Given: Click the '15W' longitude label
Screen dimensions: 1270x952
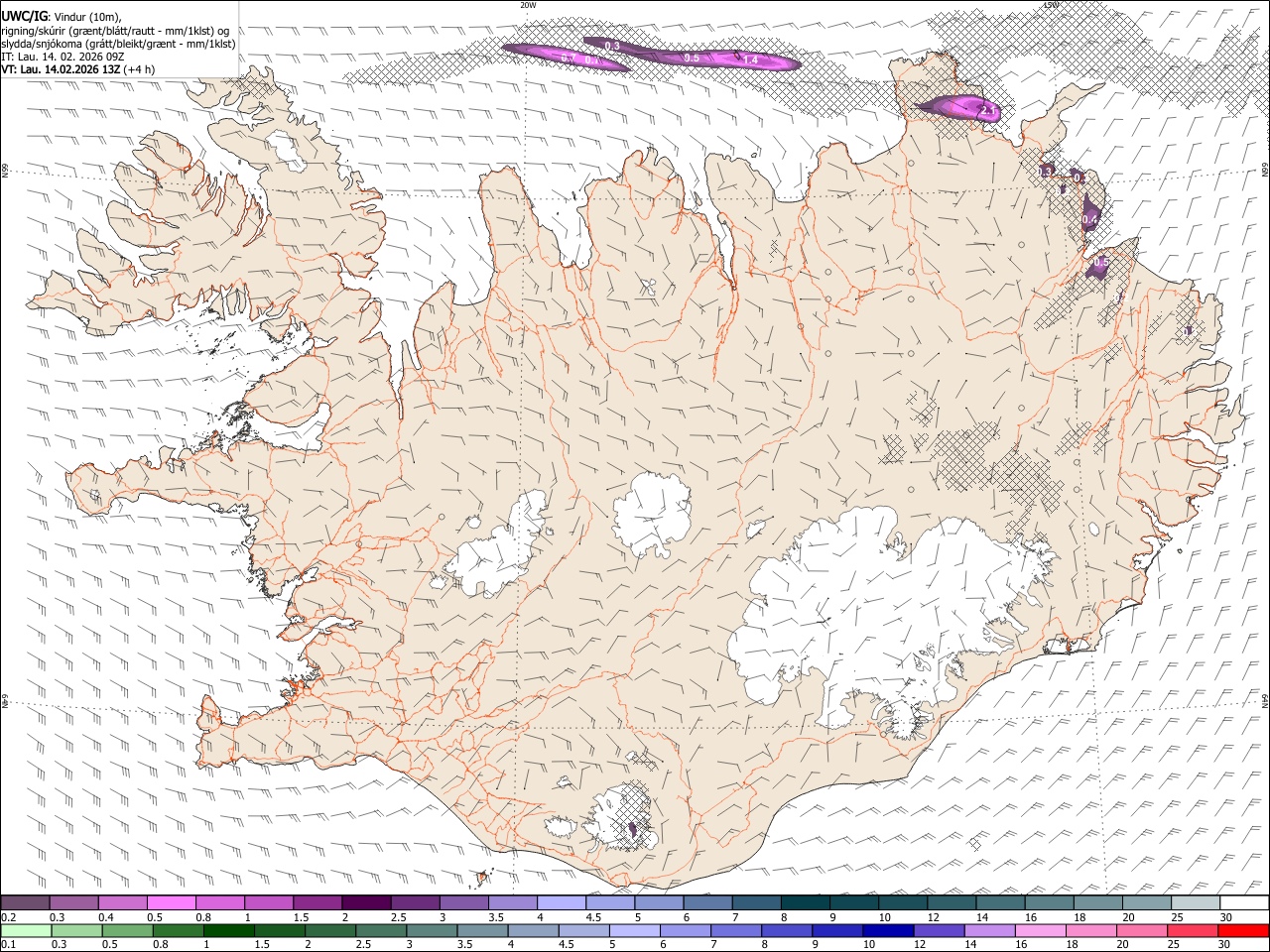Looking at the screenshot, I should [1051, 5].
